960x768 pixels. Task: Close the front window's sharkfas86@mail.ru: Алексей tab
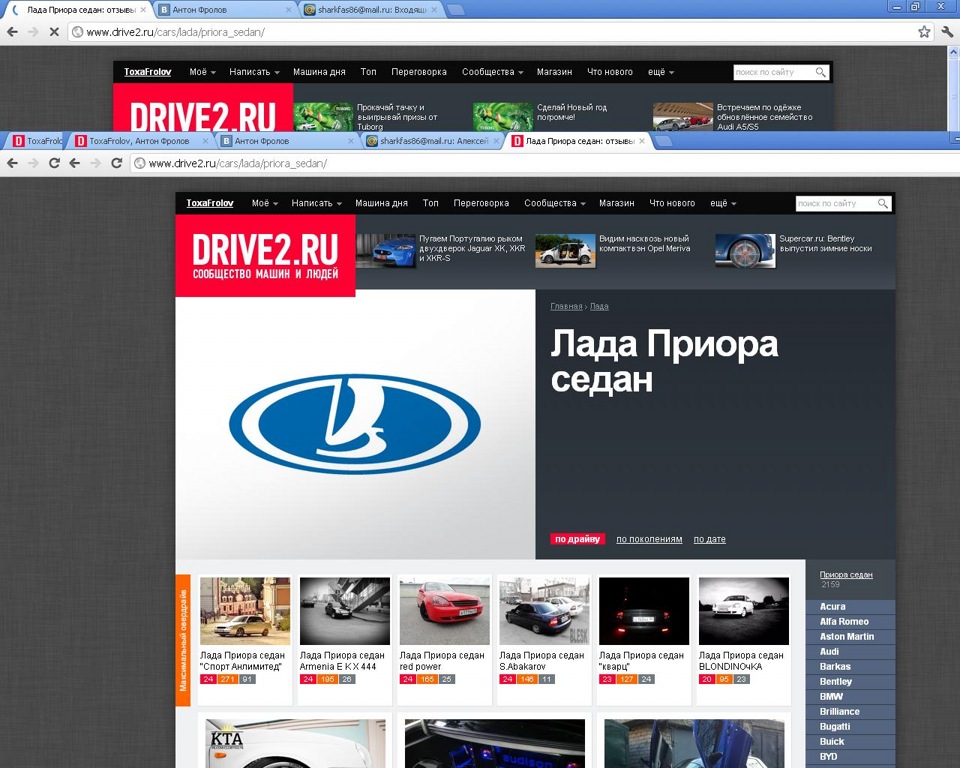(497, 141)
